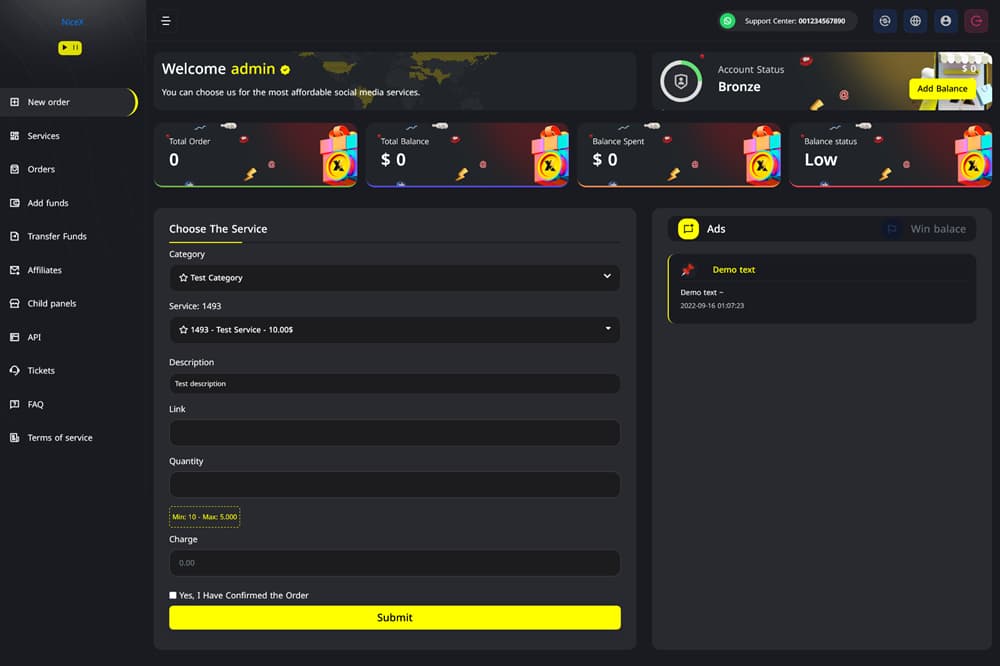The width and height of the screenshot is (1000, 666).
Task: Click the WhatsApp support icon
Action: (727, 21)
